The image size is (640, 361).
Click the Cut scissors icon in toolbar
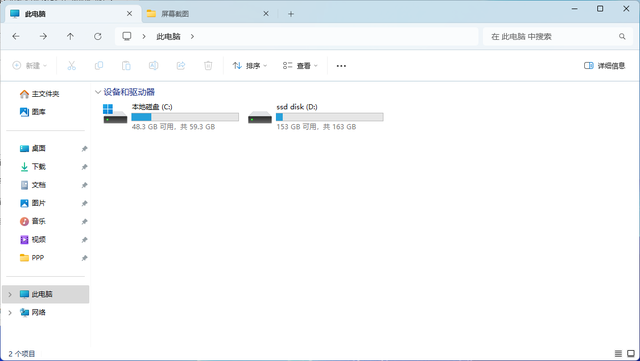click(71, 65)
